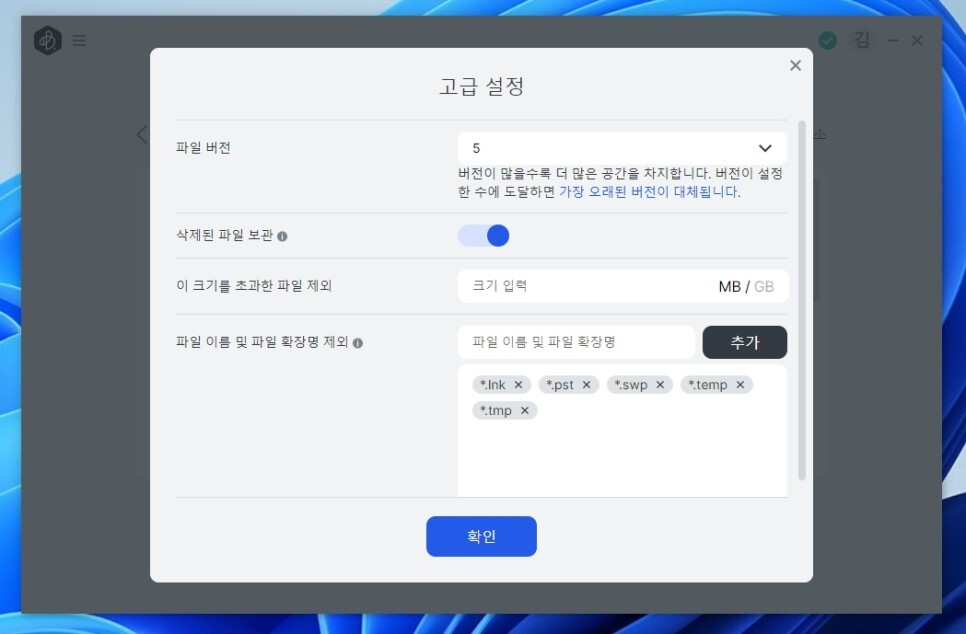This screenshot has height=634, width=966.
Task: Open the 가장 오래된 버전이 대체됩니다 link
Action: (x=649, y=192)
